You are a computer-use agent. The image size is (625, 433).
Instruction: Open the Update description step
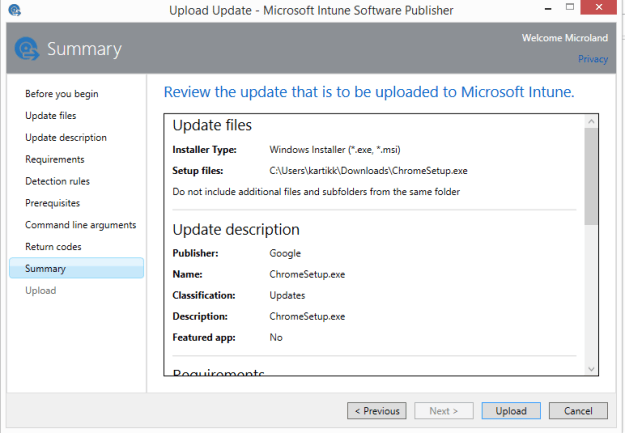tap(66, 138)
